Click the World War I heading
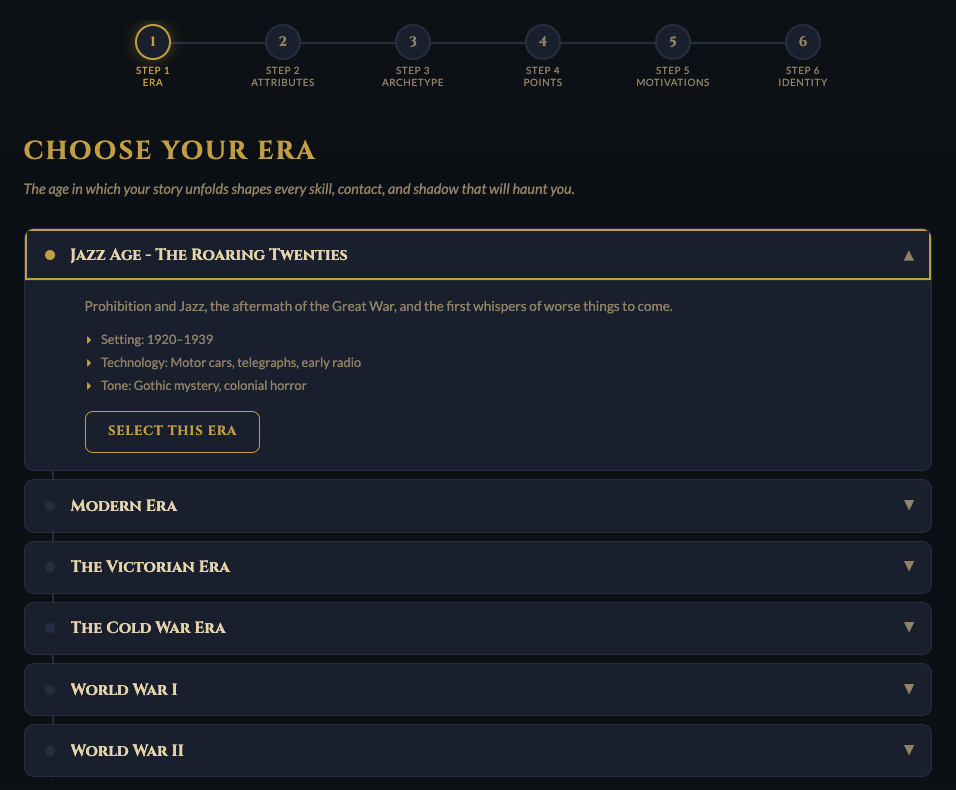The height and width of the screenshot is (790, 956). 124,690
